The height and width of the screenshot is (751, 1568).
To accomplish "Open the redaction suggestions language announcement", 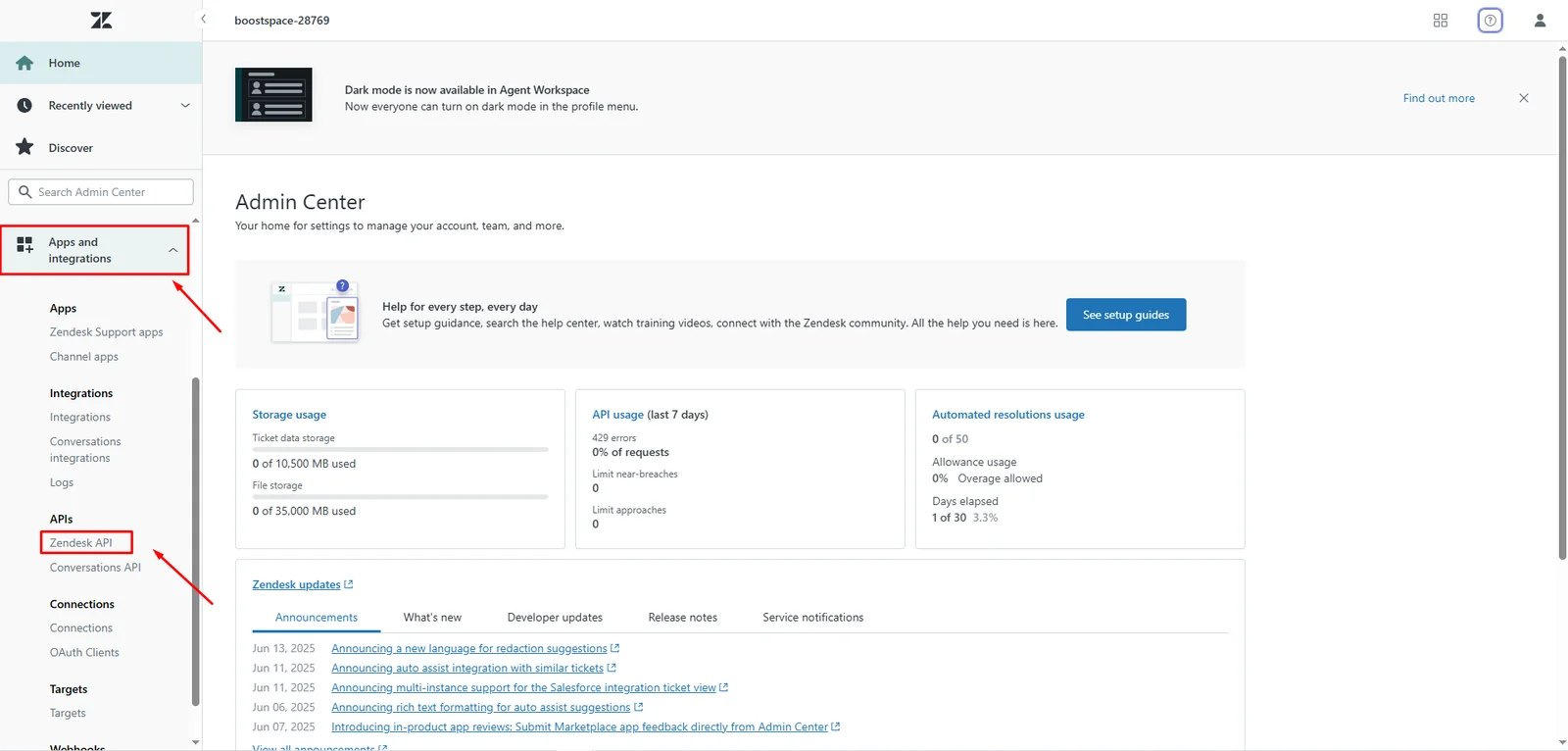I will coord(475,649).
